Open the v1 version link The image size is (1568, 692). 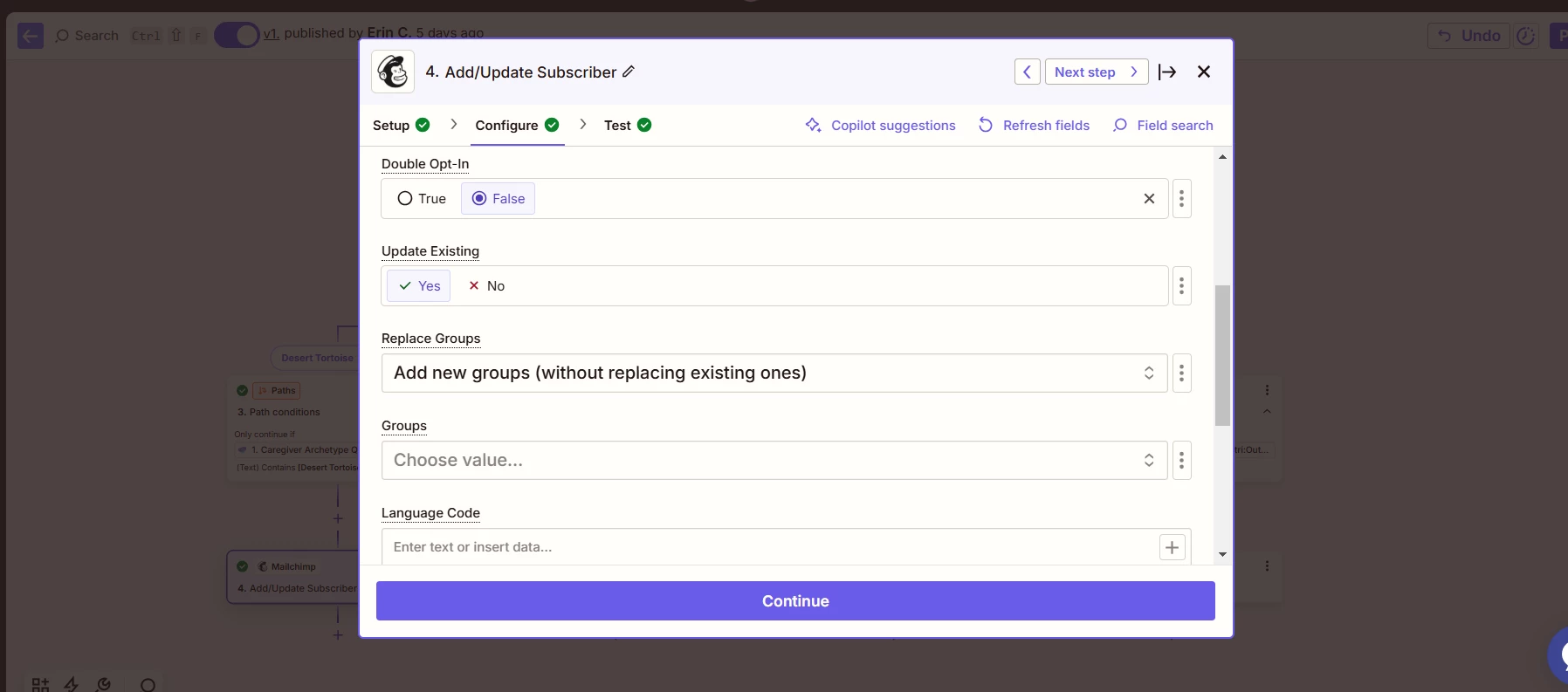pyautogui.click(x=272, y=33)
